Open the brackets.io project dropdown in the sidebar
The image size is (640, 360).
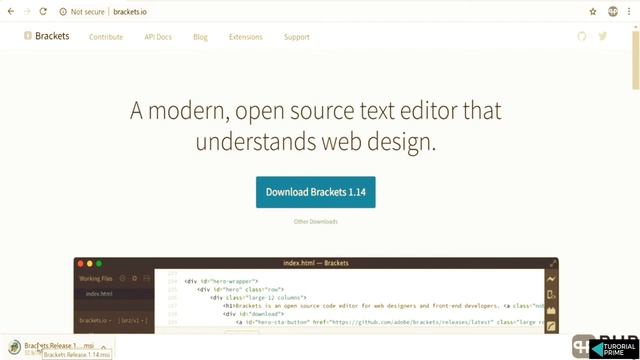tap(96, 320)
